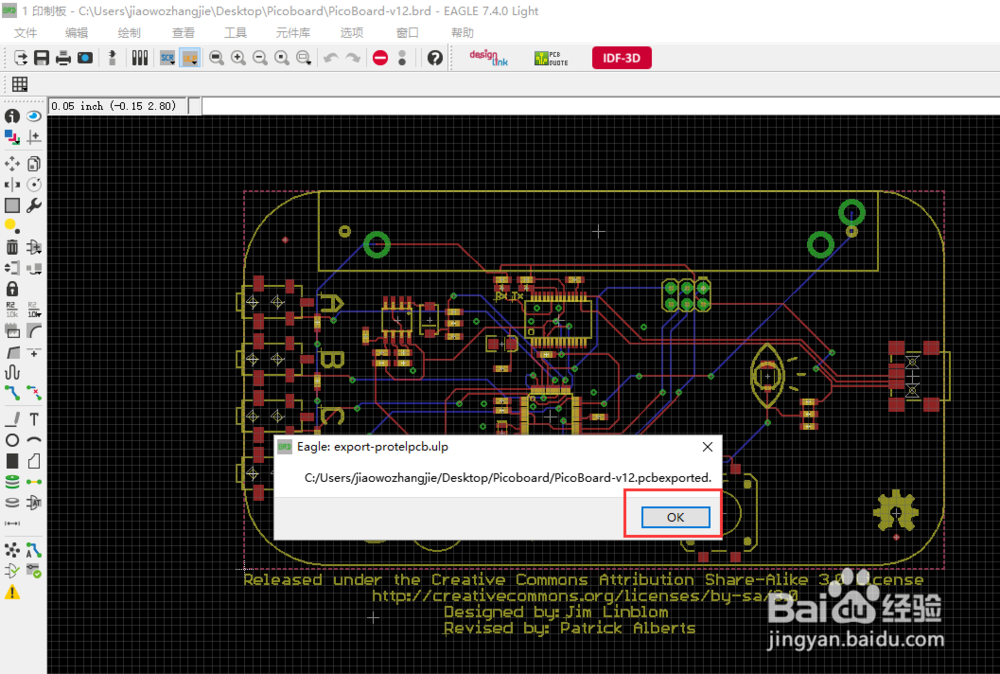Open the 工具 menu
Screen dimensions: 1000x674
(236, 32)
